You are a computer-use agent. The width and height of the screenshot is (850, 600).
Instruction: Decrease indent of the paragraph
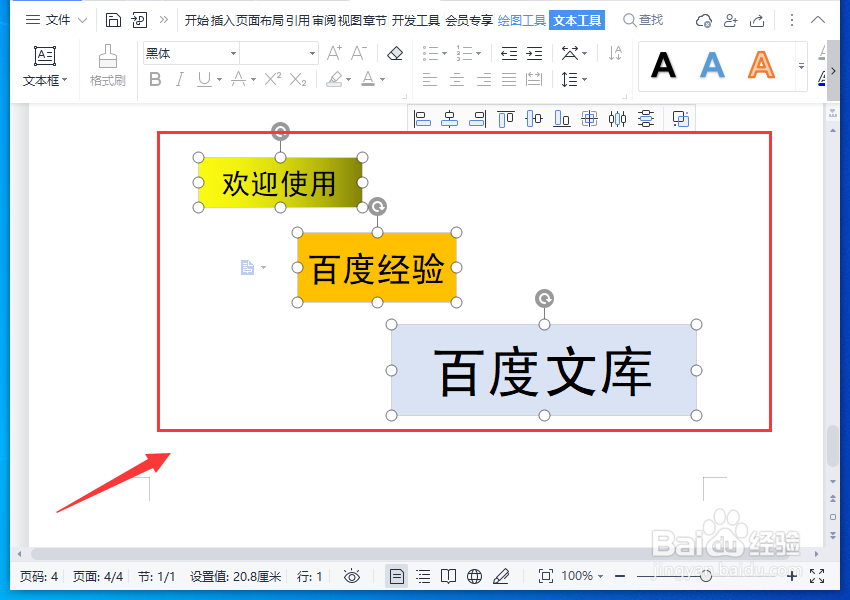point(508,53)
